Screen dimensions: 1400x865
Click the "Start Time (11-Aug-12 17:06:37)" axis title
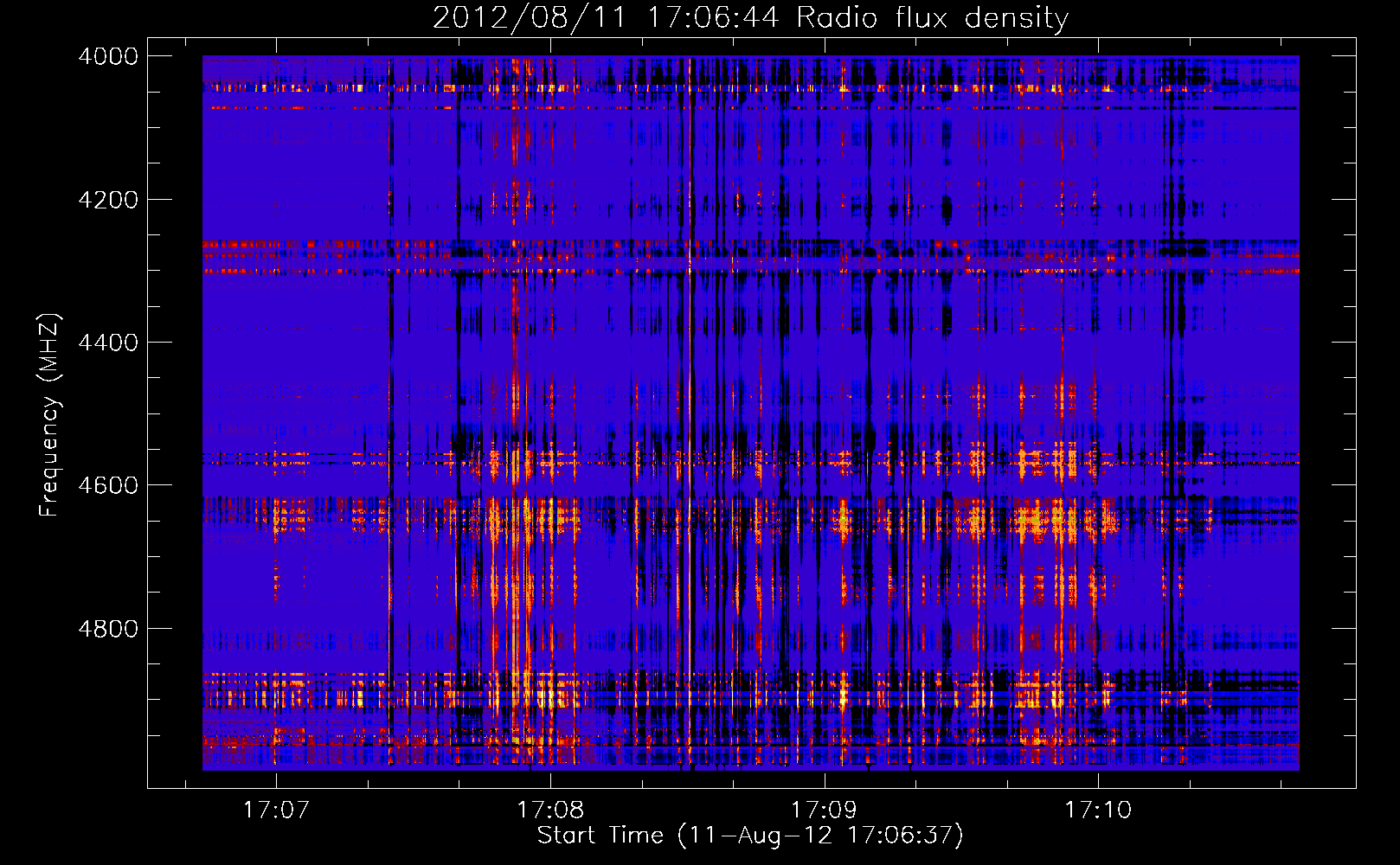click(750, 836)
